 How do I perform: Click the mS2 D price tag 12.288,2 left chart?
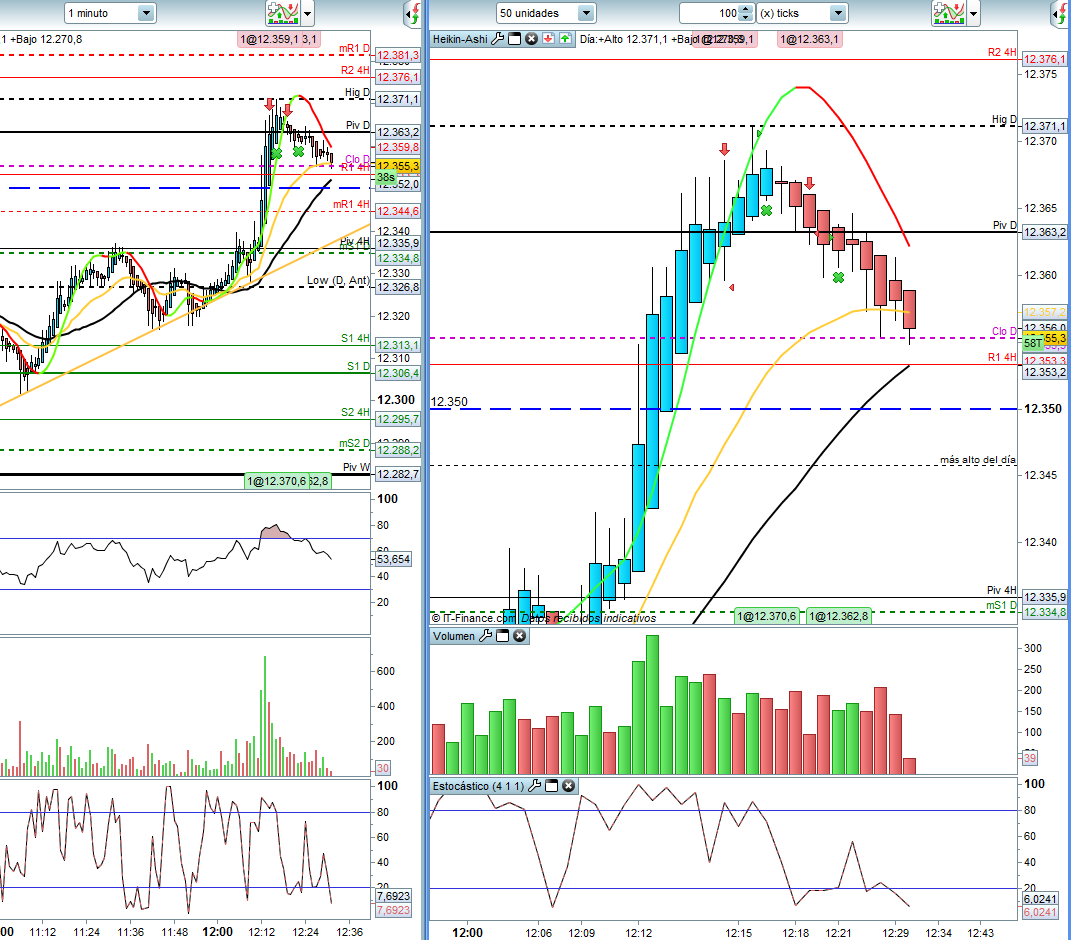pos(398,450)
